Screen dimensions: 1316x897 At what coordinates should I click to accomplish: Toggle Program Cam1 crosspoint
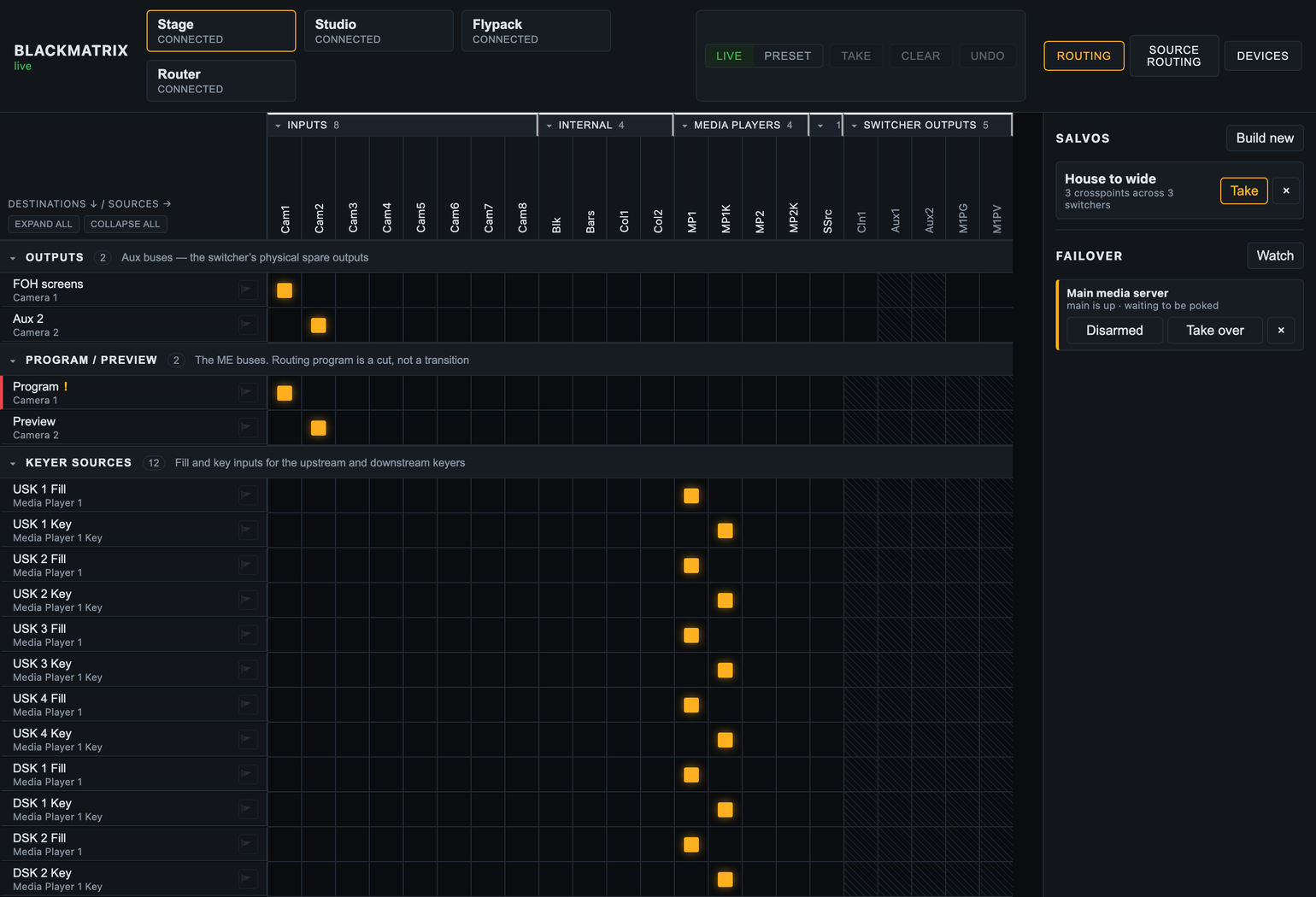pyautogui.click(x=285, y=393)
